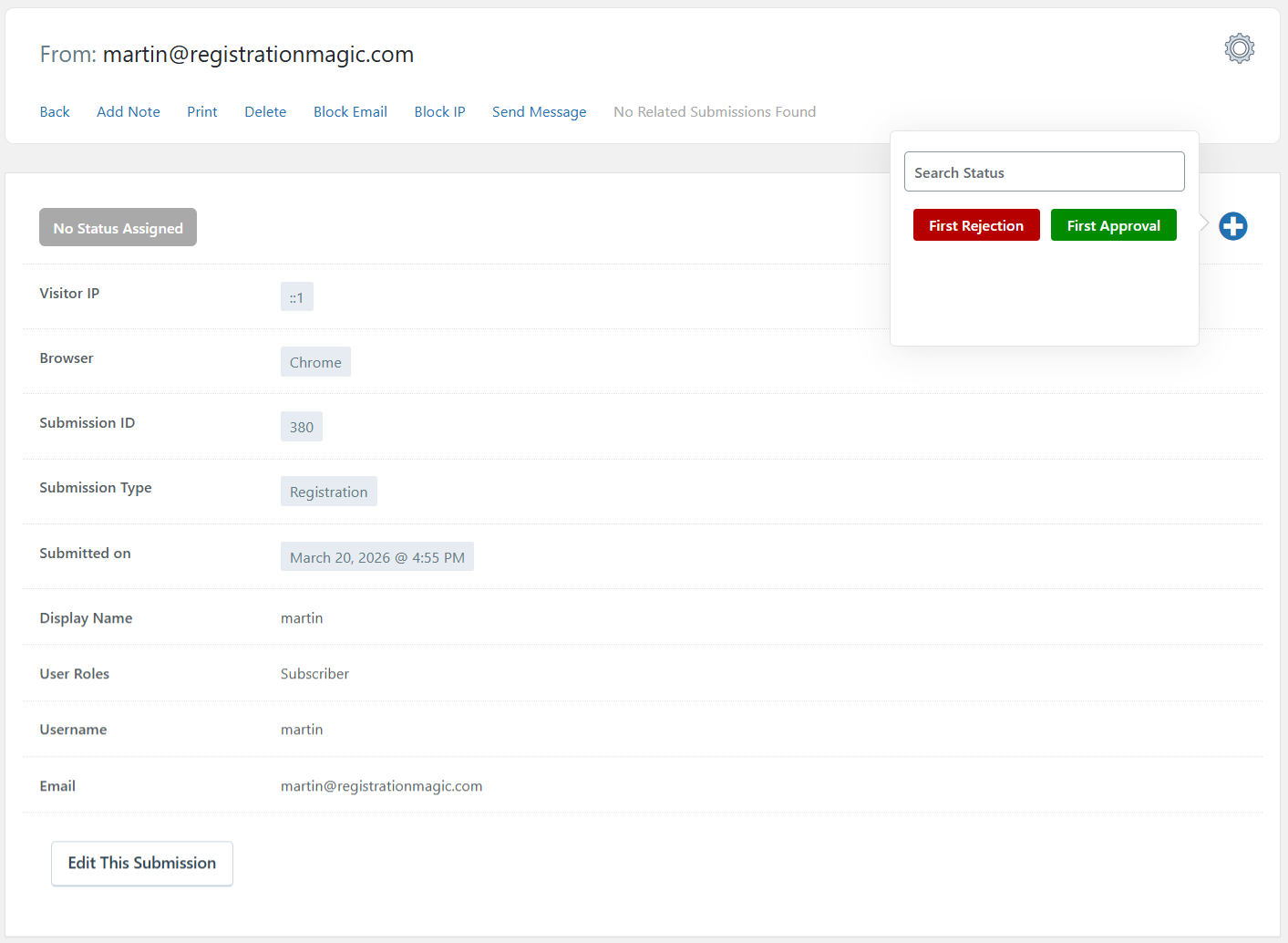This screenshot has width=1288, height=943.
Task: Click the No Status Assigned badge
Action: pyautogui.click(x=118, y=228)
